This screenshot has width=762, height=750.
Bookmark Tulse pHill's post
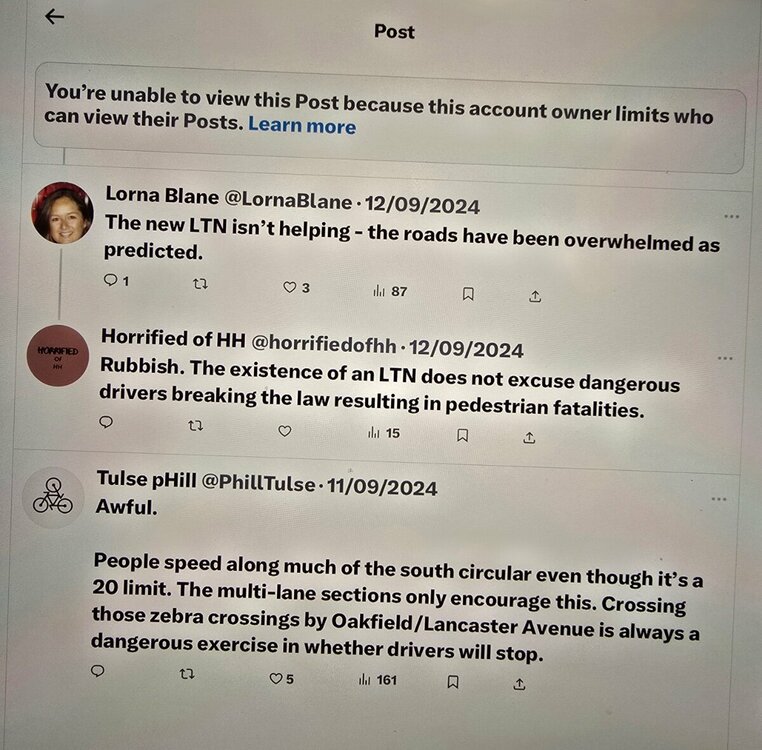tap(452, 682)
